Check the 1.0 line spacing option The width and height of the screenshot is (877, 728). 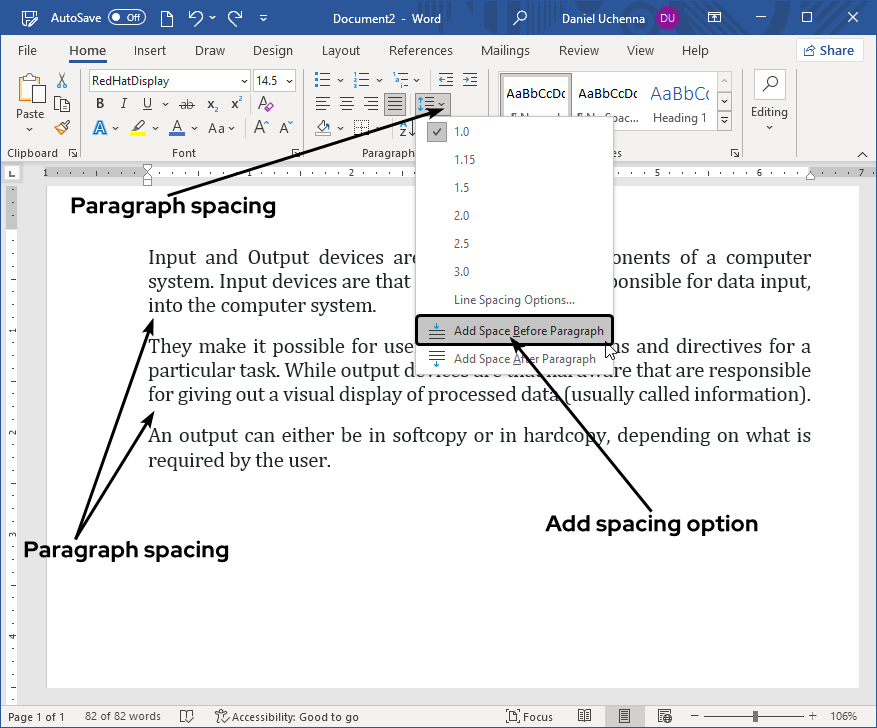pos(462,131)
